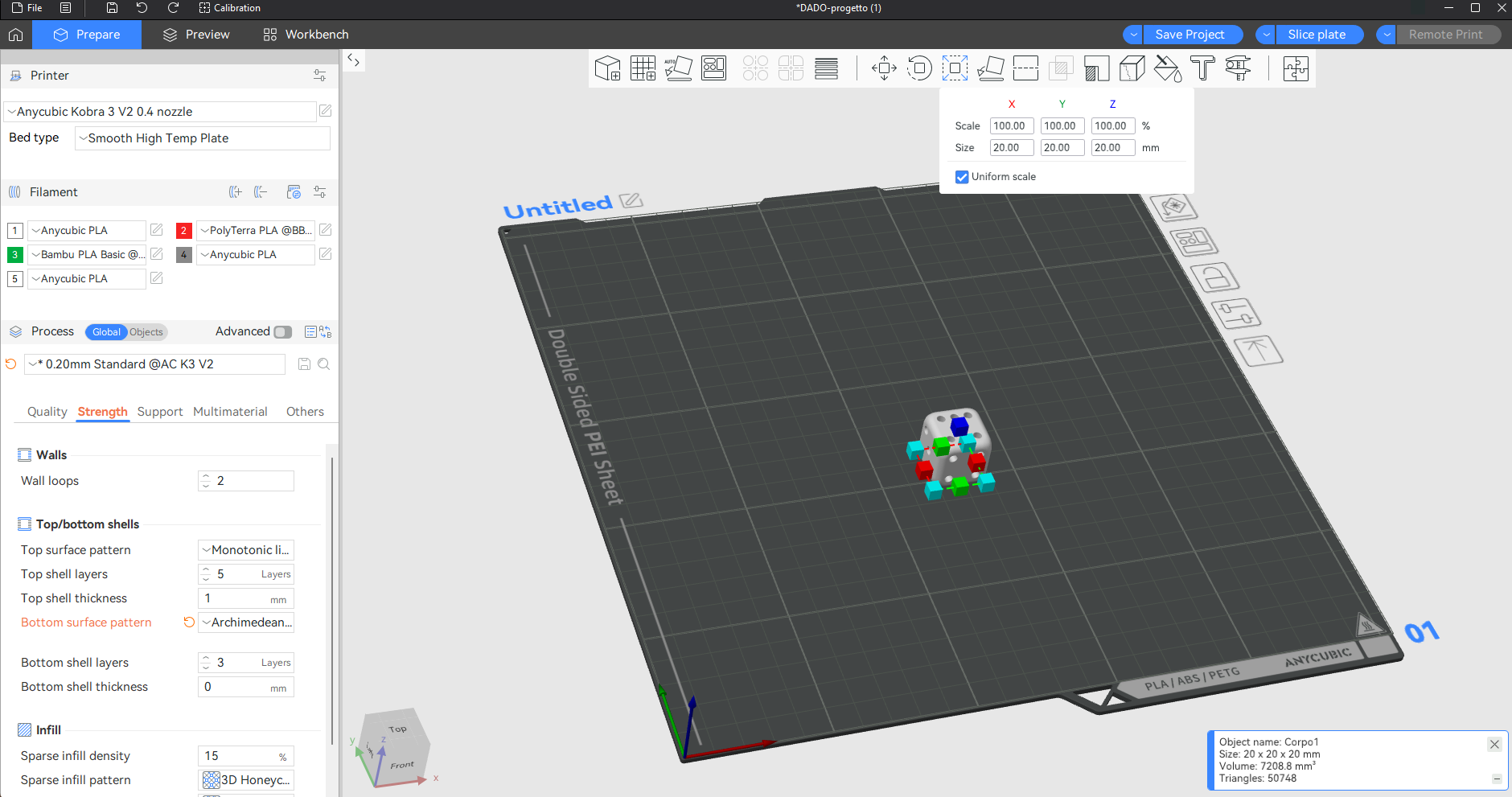The width and height of the screenshot is (1512, 797).
Task: Edit the Anycubic Kobra 3 printer preset
Action: click(x=325, y=111)
